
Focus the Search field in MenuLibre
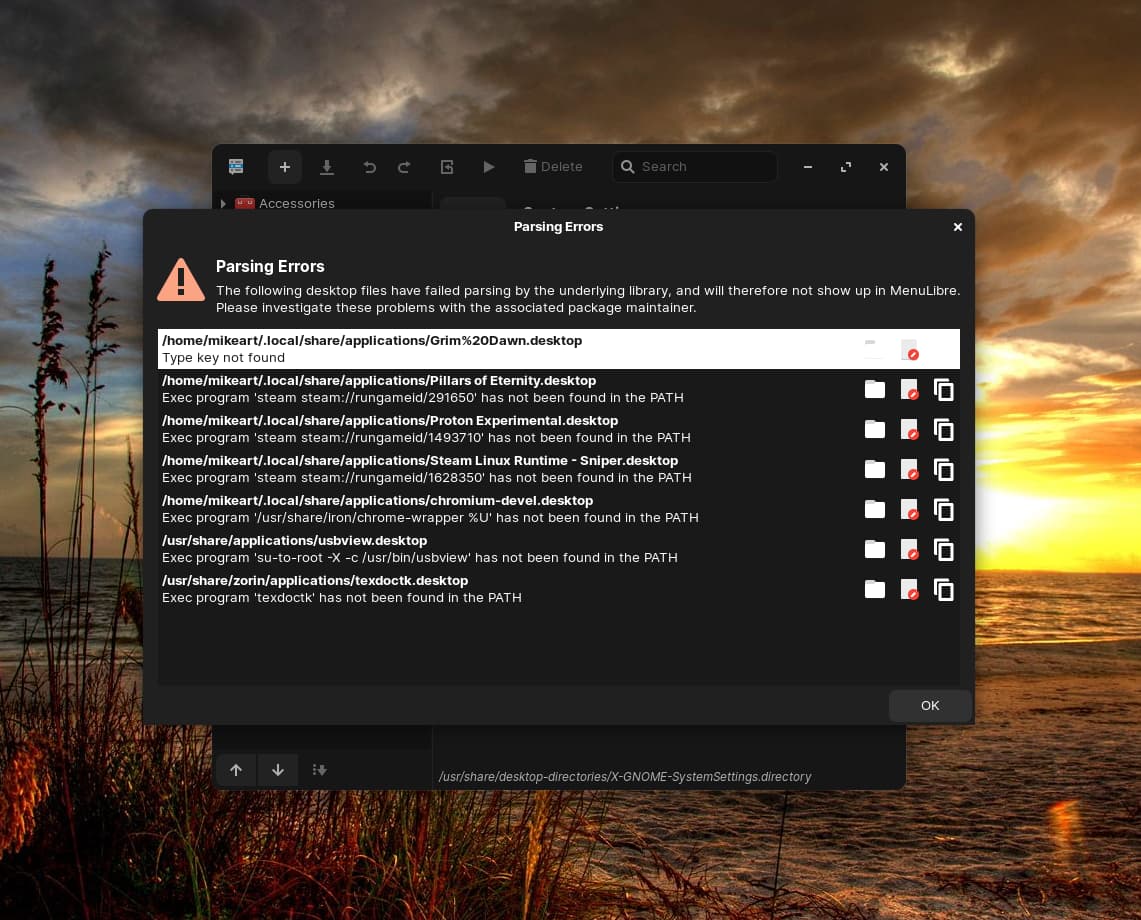tap(694, 167)
